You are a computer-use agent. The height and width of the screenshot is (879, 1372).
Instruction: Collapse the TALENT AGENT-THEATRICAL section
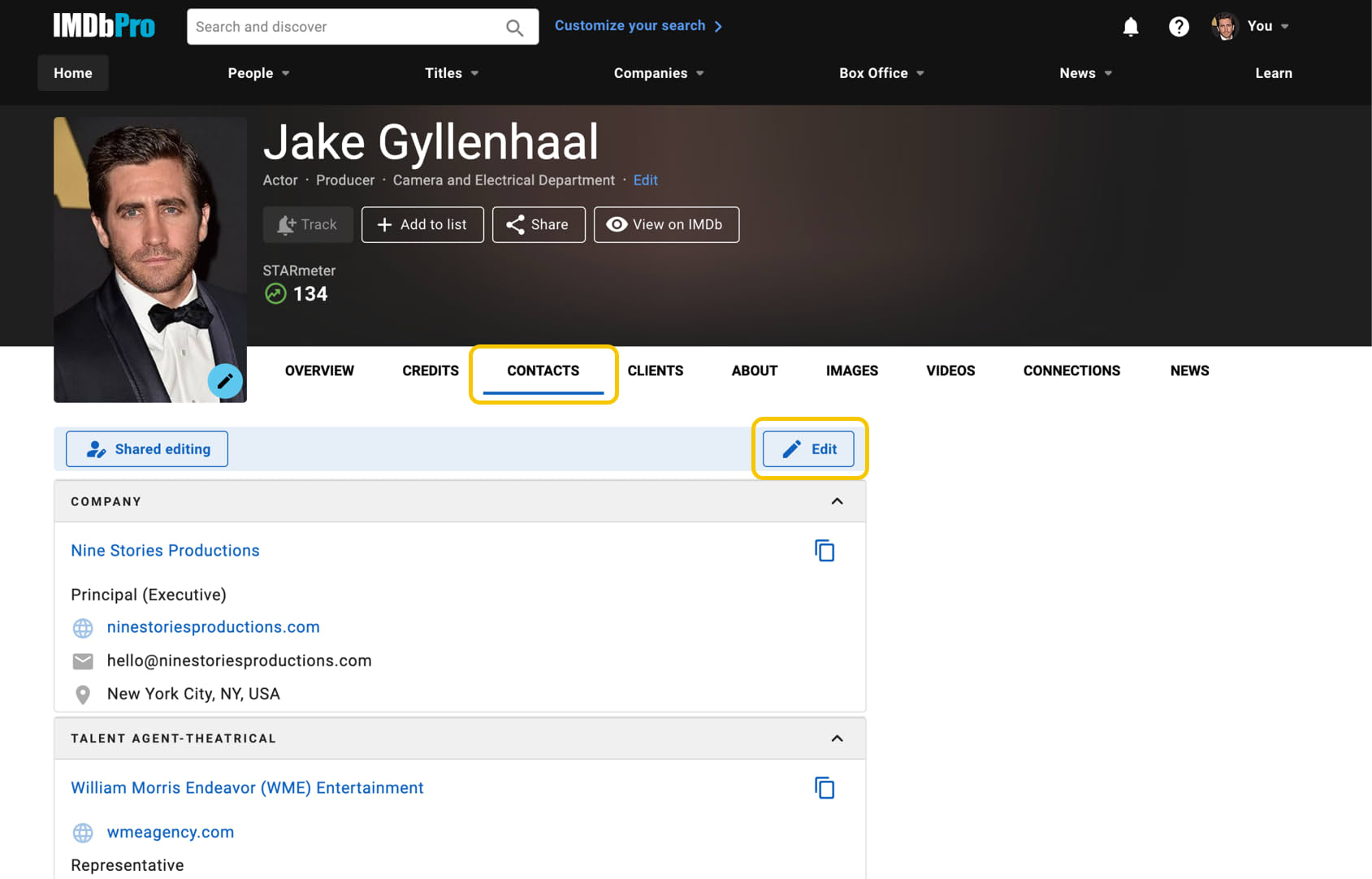[837, 738]
